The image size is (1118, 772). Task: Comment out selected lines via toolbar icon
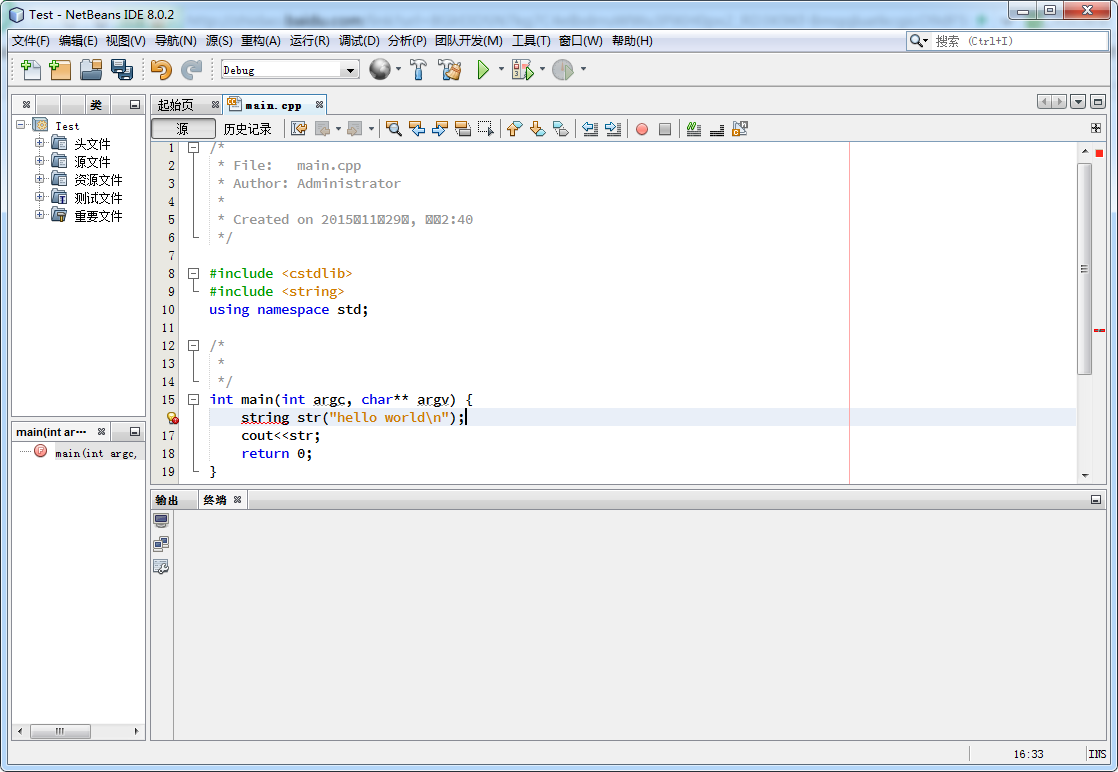tap(693, 128)
